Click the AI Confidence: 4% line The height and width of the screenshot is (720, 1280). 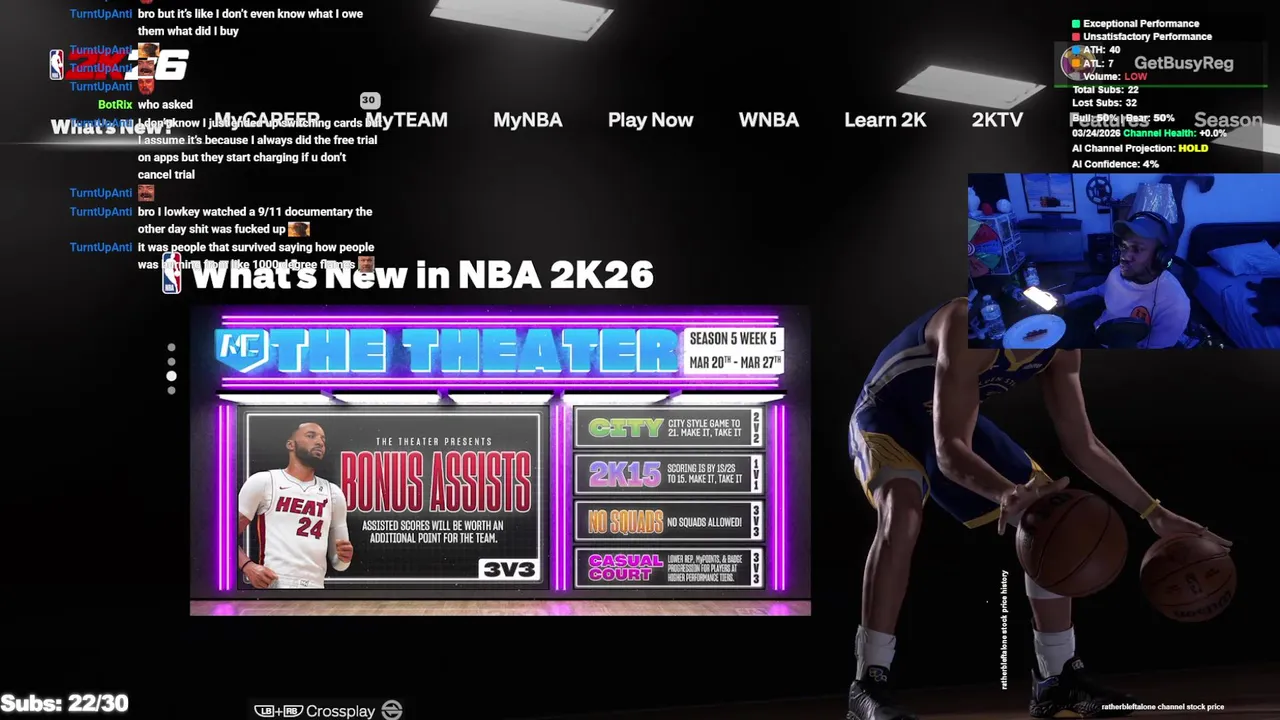point(1115,164)
